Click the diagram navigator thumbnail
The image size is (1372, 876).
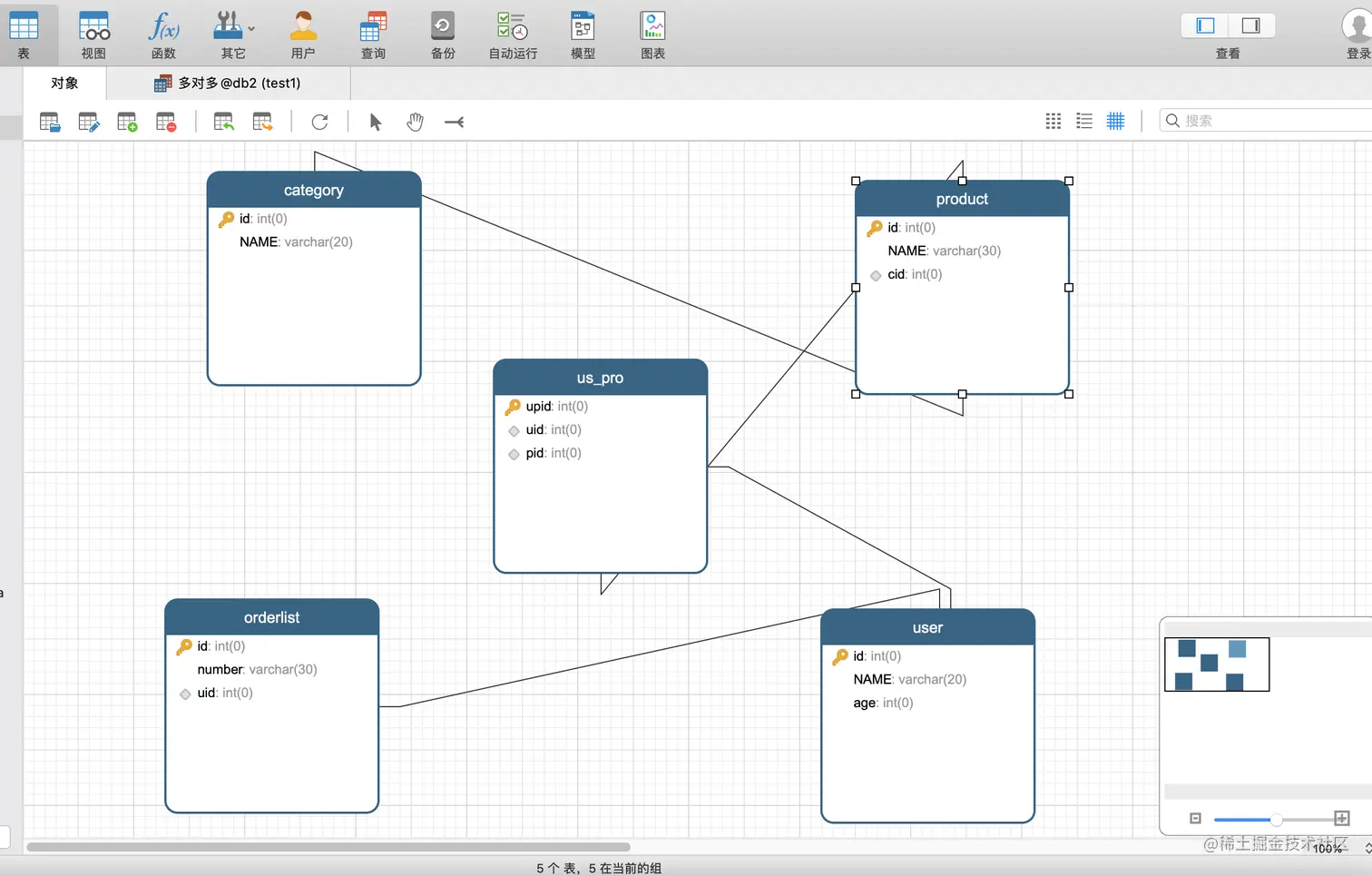[1217, 664]
